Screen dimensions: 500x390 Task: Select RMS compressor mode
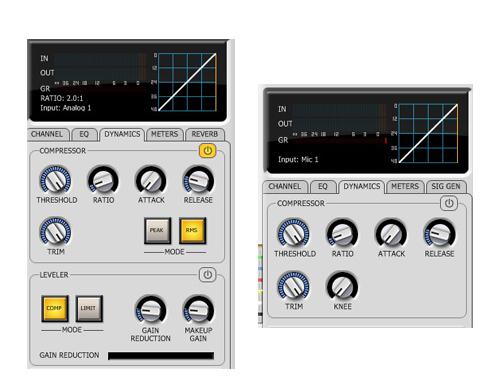tap(192, 231)
